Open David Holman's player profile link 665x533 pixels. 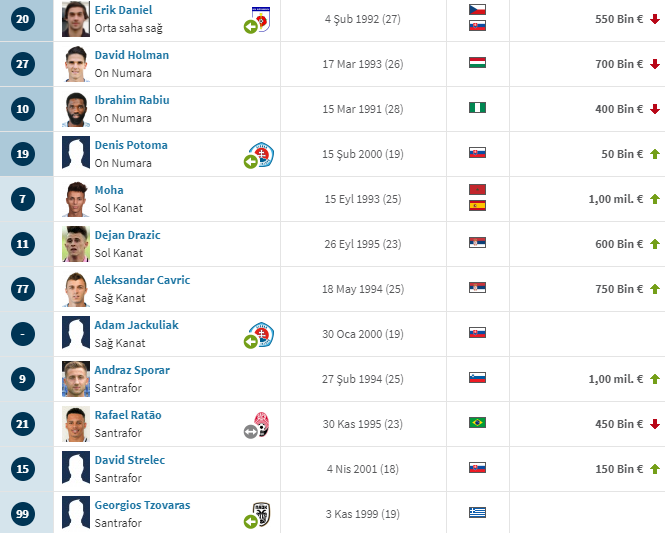[x=131, y=55]
